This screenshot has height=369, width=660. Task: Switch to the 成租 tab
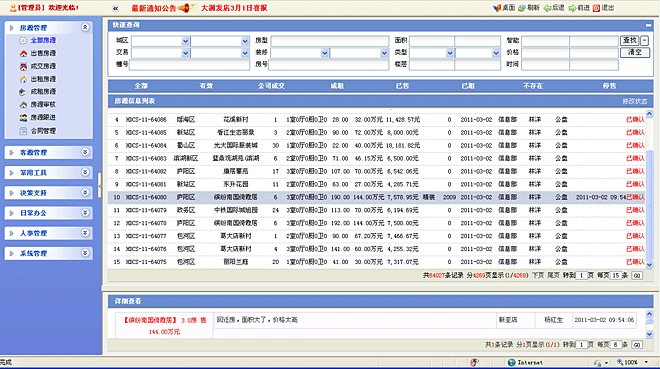(x=337, y=86)
